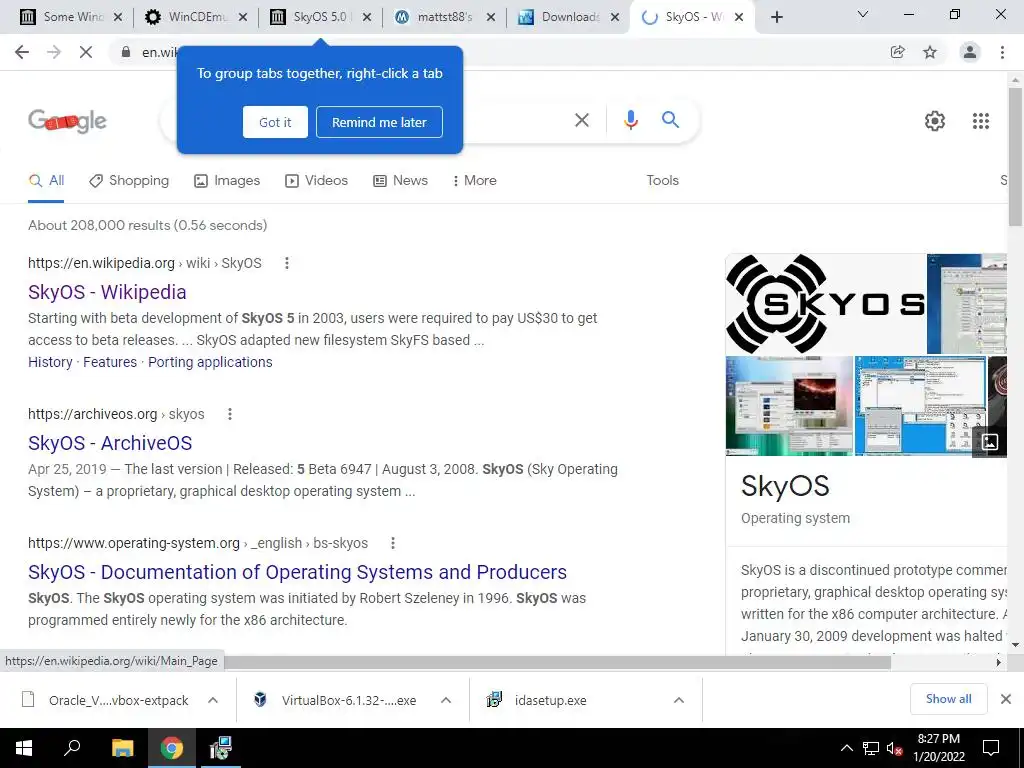The height and width of the screenshot is (768, 1024).
Task: Expand the idasetup.exe download menu
Action: click(x=679, y=700)
